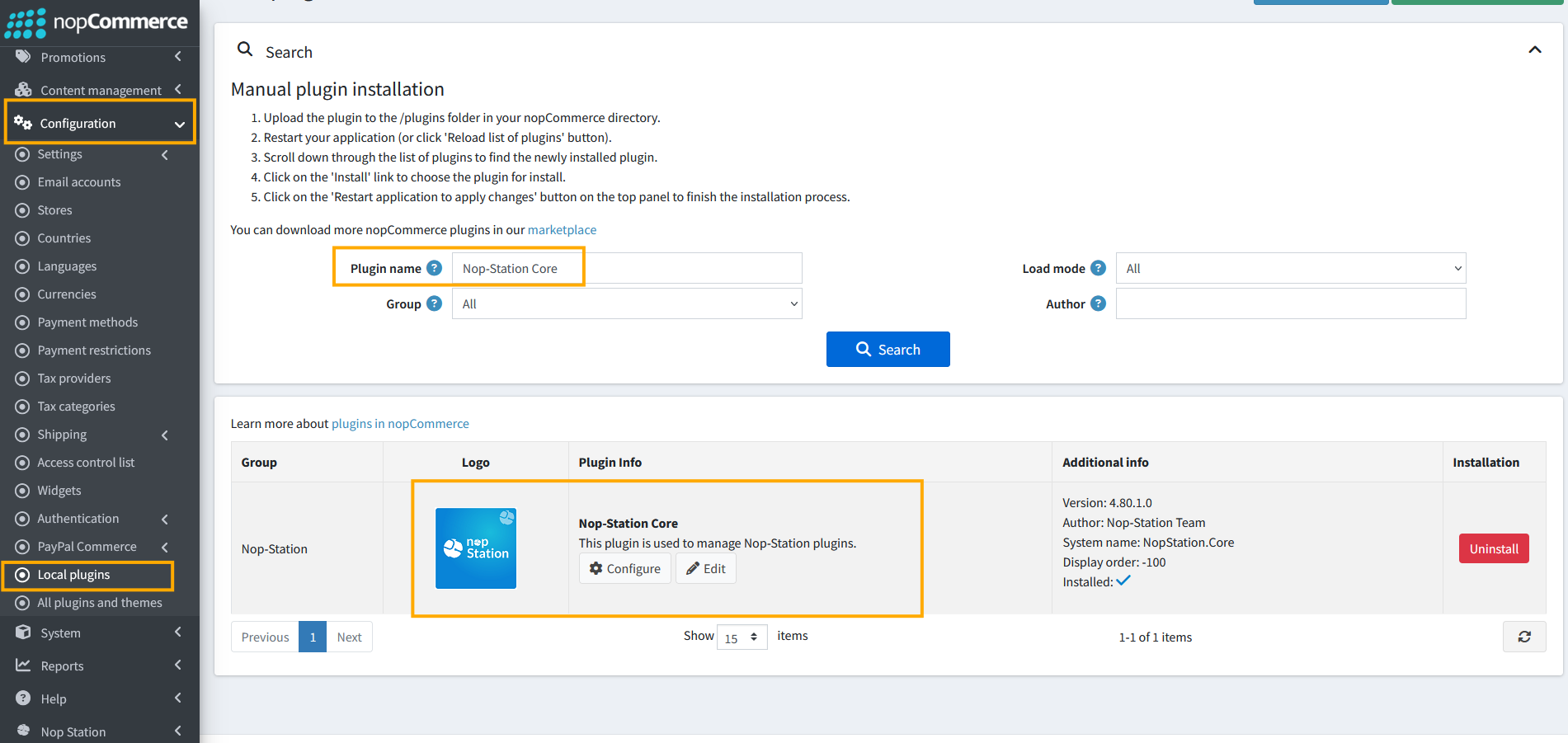Click the Content management cubes icon
Image resolution: width=1568 pixels, height=743 pixels.
click(x=23, y=89)
